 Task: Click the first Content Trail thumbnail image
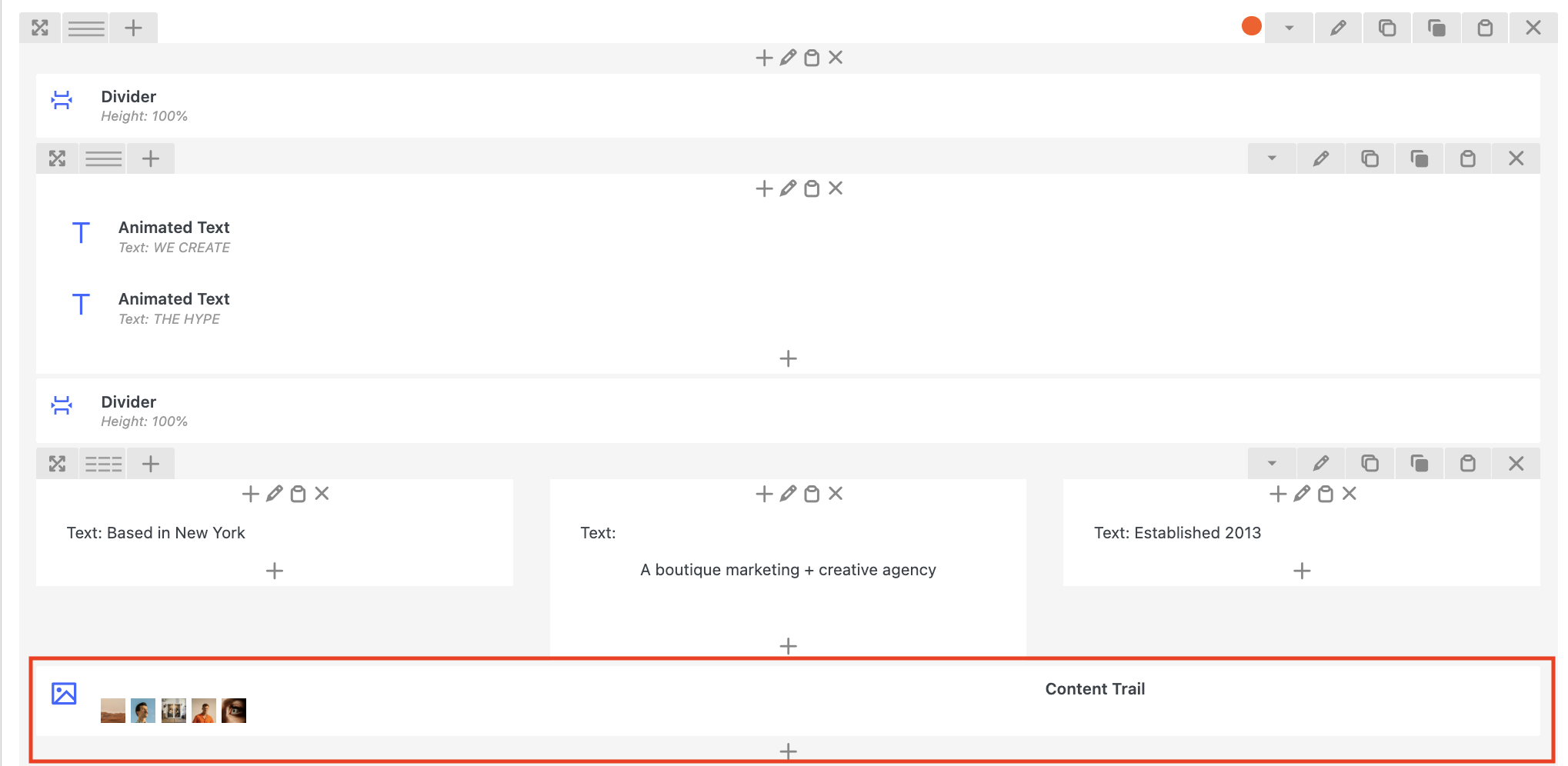point(113,711)
